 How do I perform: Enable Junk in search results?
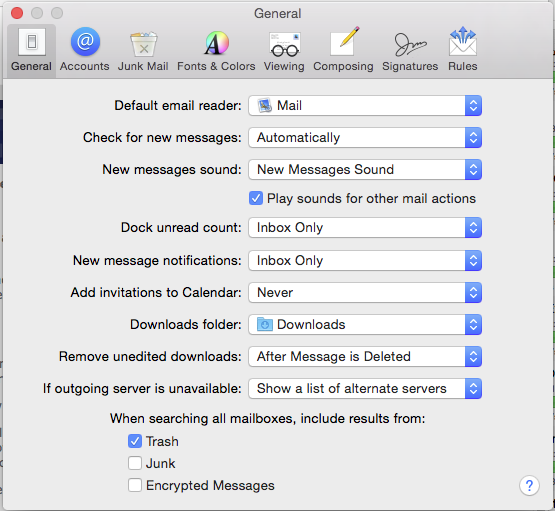point(135,463)
